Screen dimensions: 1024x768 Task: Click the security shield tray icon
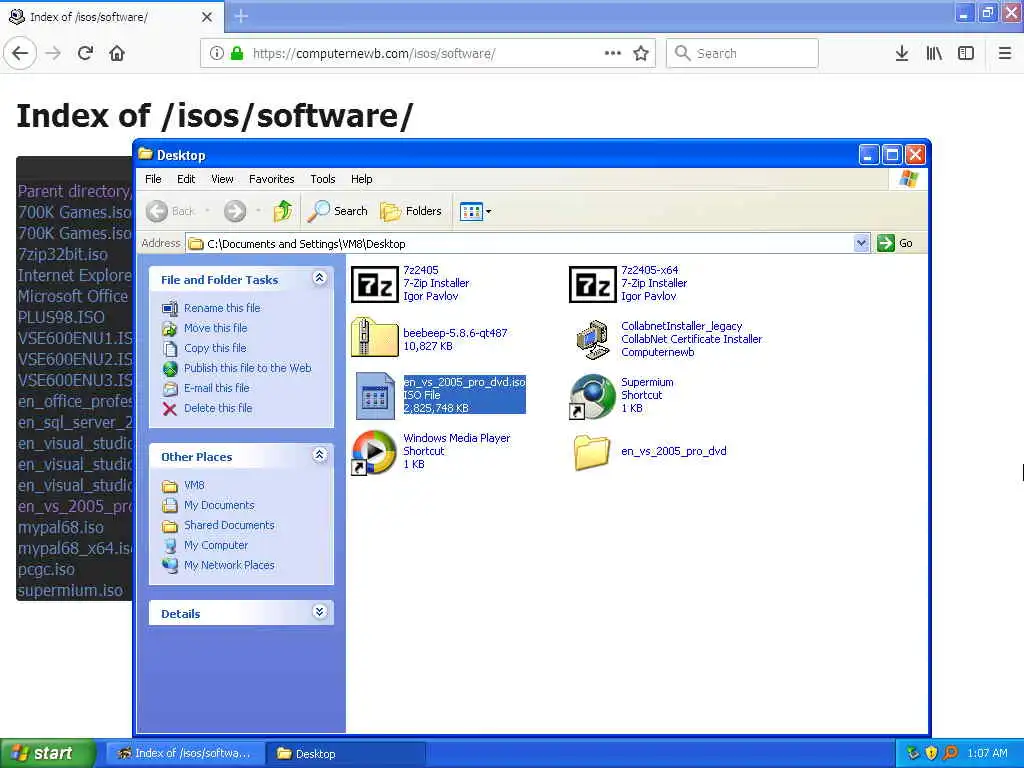931,754
